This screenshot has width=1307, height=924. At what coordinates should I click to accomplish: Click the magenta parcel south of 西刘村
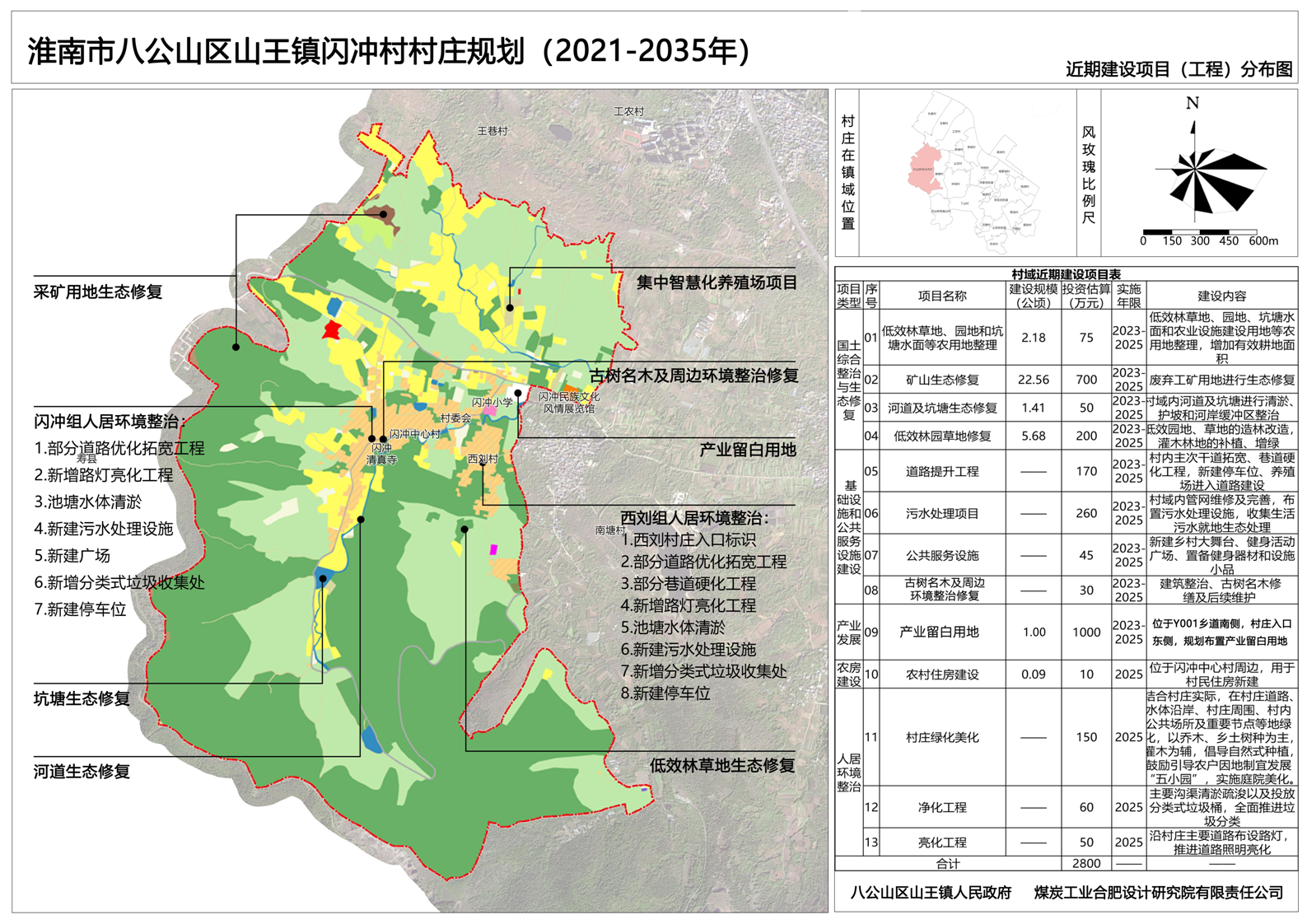pos(493,549)
